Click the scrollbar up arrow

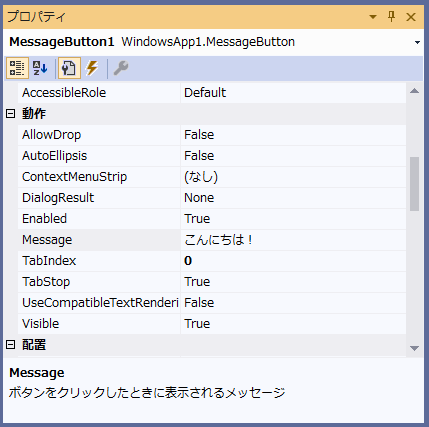click(414, 91)
